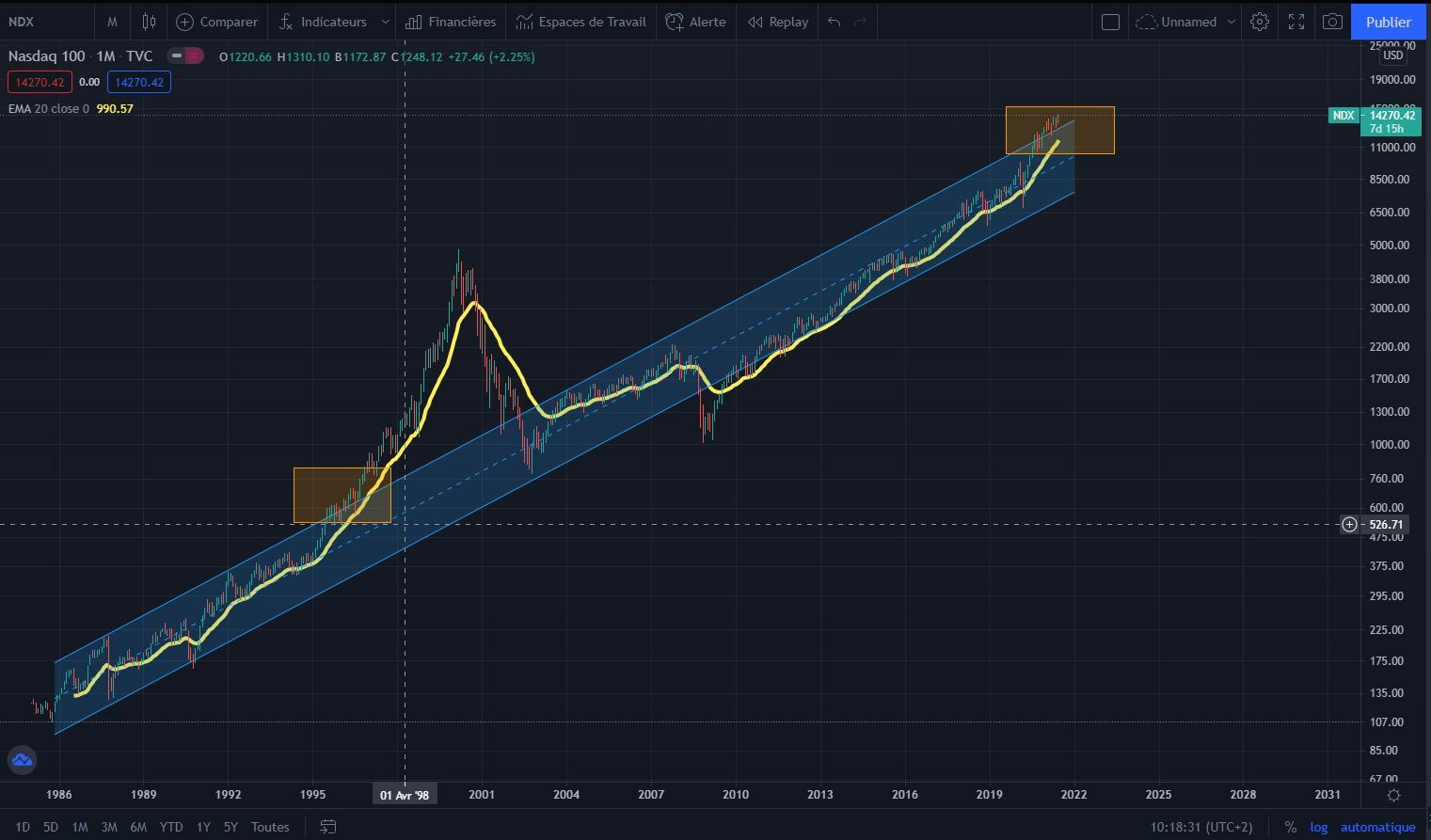Select the YTD time range

171,827
